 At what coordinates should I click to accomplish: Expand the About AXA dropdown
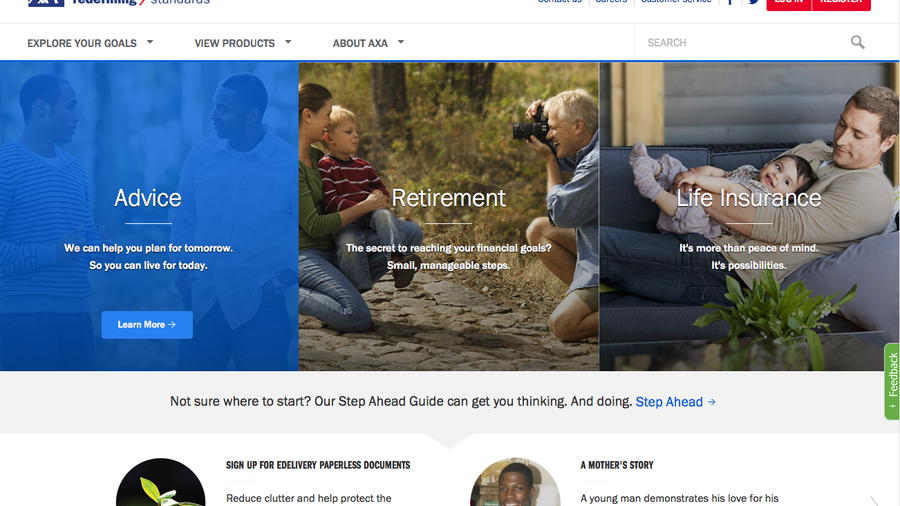tap(368, 43)
